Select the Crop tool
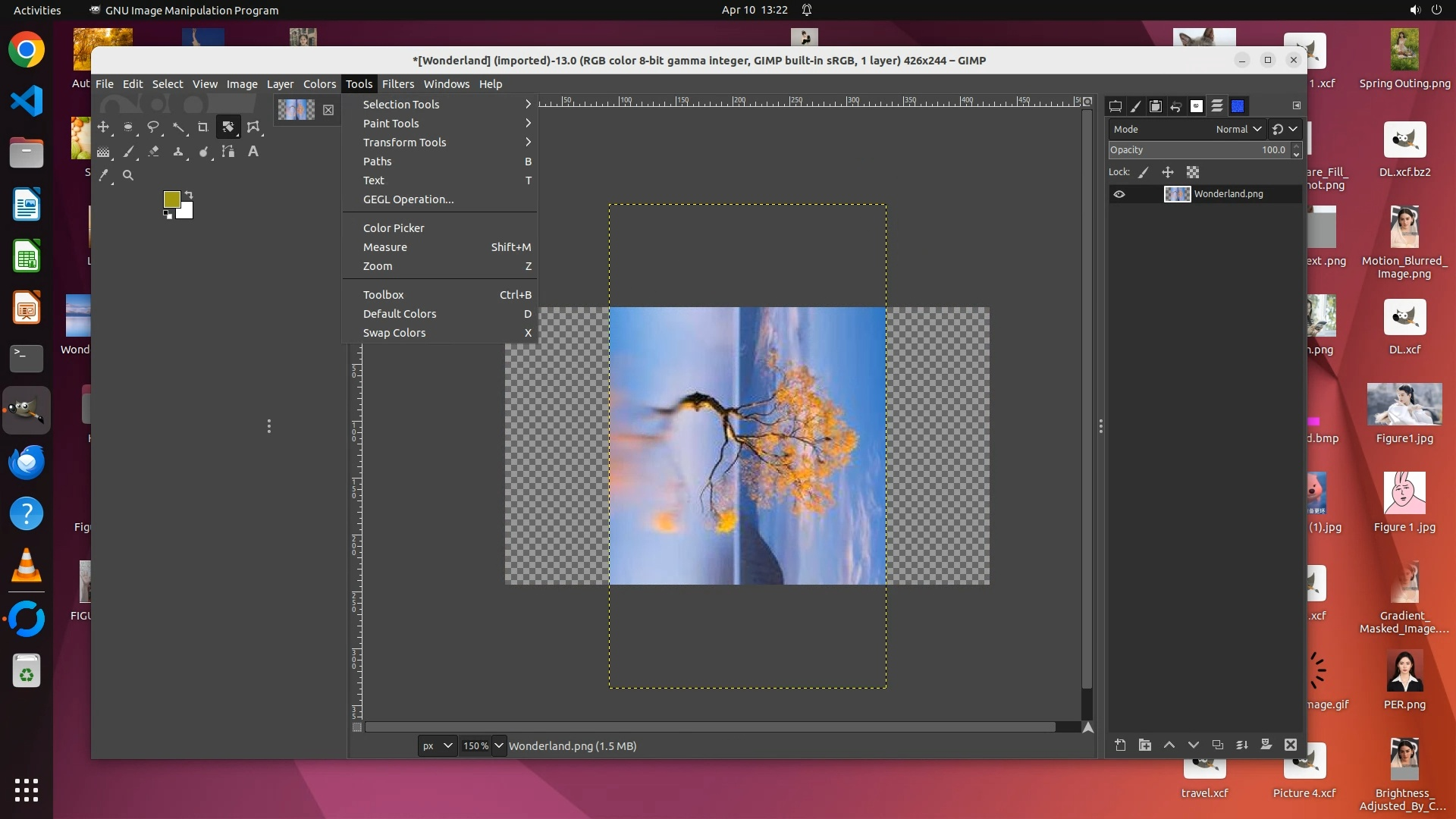This screenshot has width=1456, height=819. coord(202,127)
